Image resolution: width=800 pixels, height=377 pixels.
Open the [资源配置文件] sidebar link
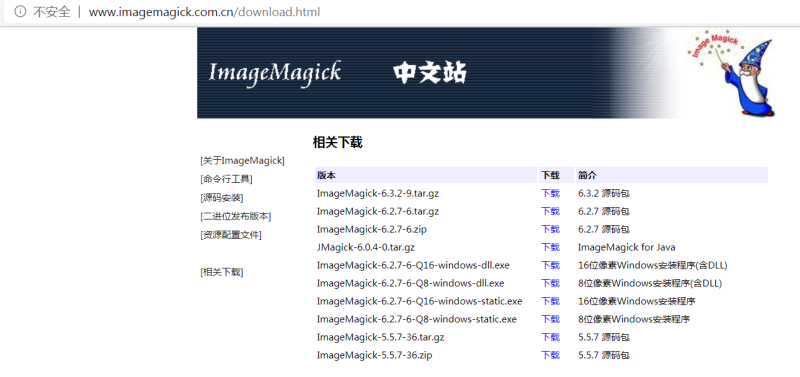[x=231, y=235]
